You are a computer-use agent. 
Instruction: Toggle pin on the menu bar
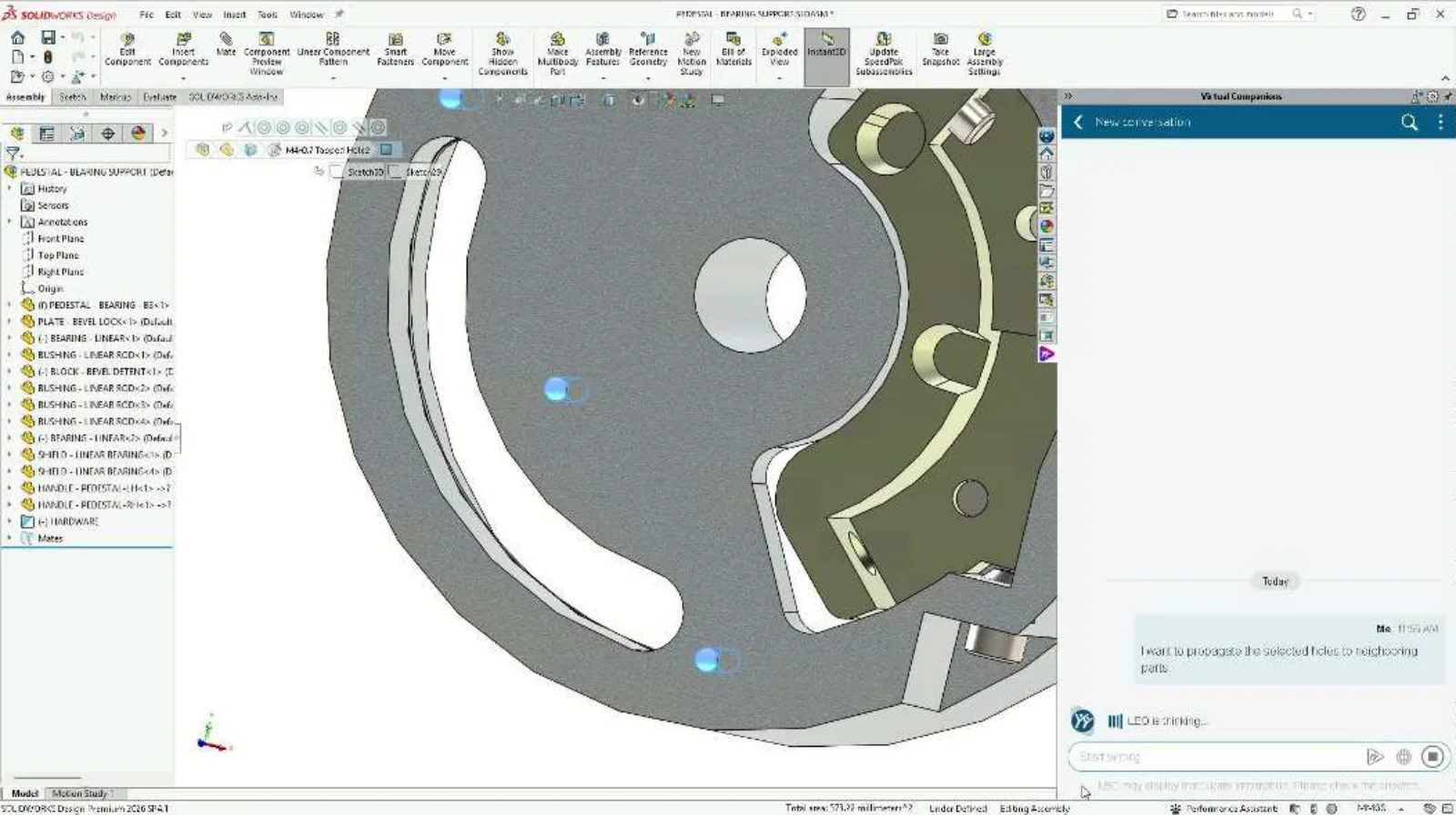339,14
